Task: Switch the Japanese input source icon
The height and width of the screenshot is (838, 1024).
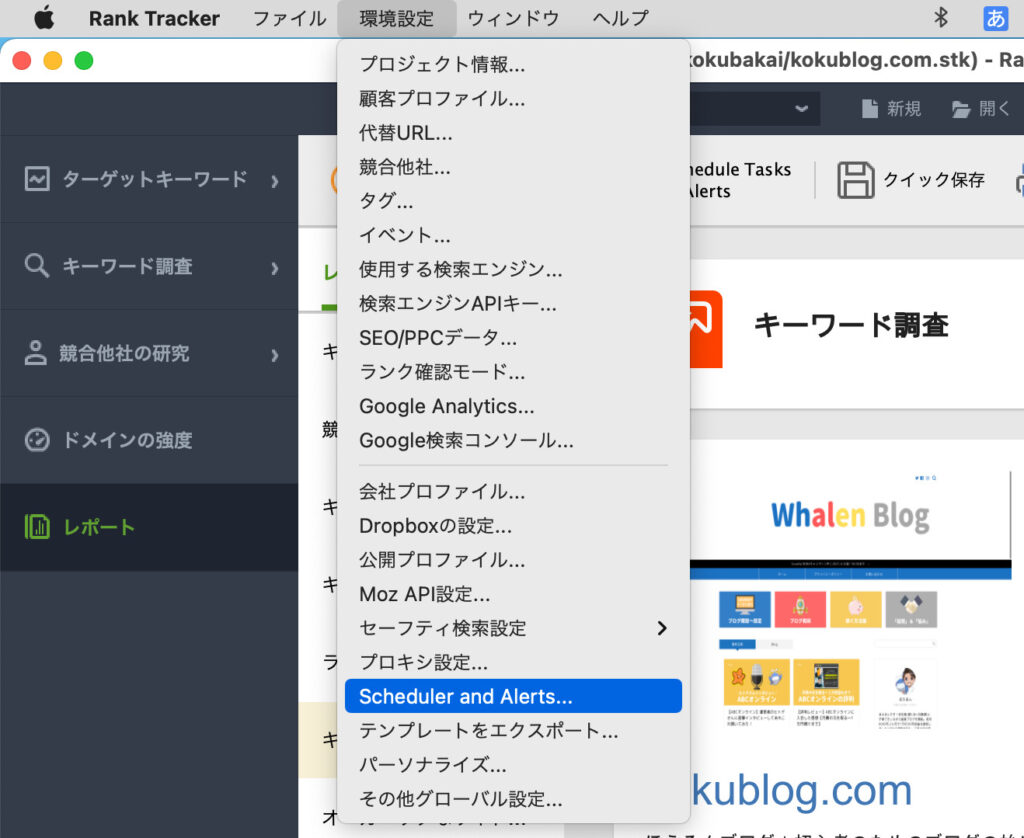Action: coord(995,18)
